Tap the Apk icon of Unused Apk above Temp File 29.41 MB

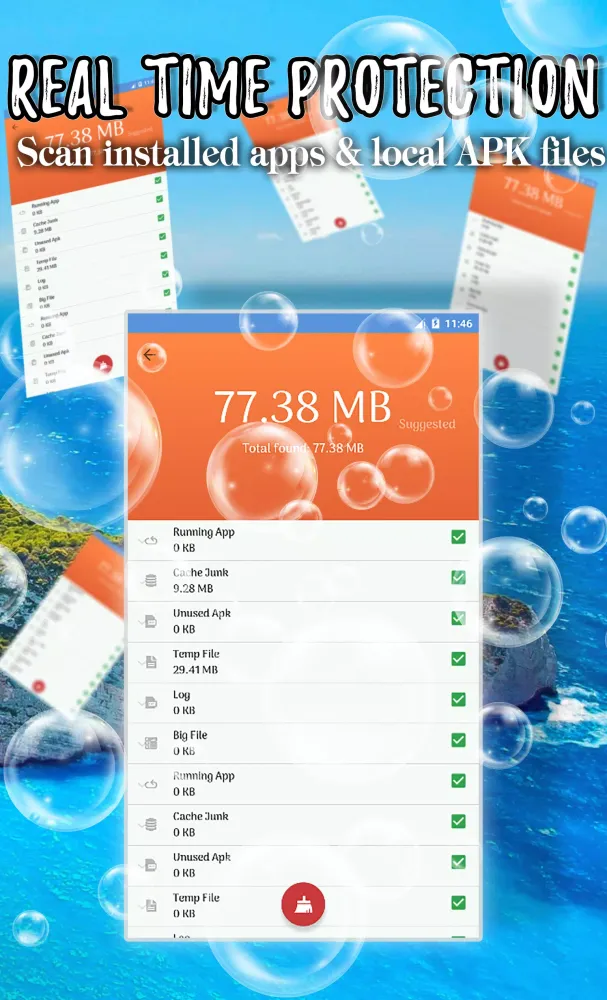click(x=151, y=621)
